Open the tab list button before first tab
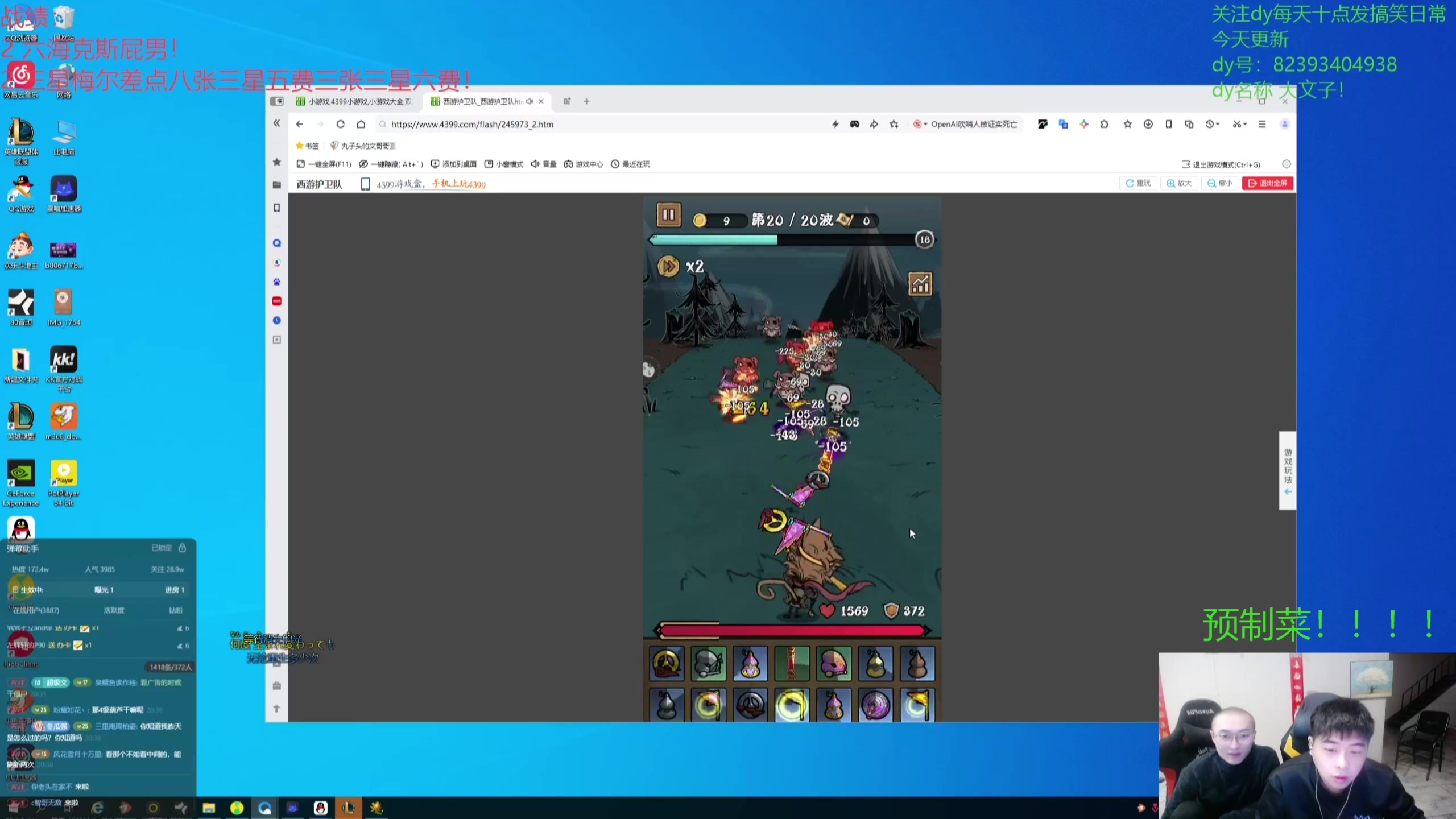This screenshot has height=819, width=1456. tap(277, 101)
